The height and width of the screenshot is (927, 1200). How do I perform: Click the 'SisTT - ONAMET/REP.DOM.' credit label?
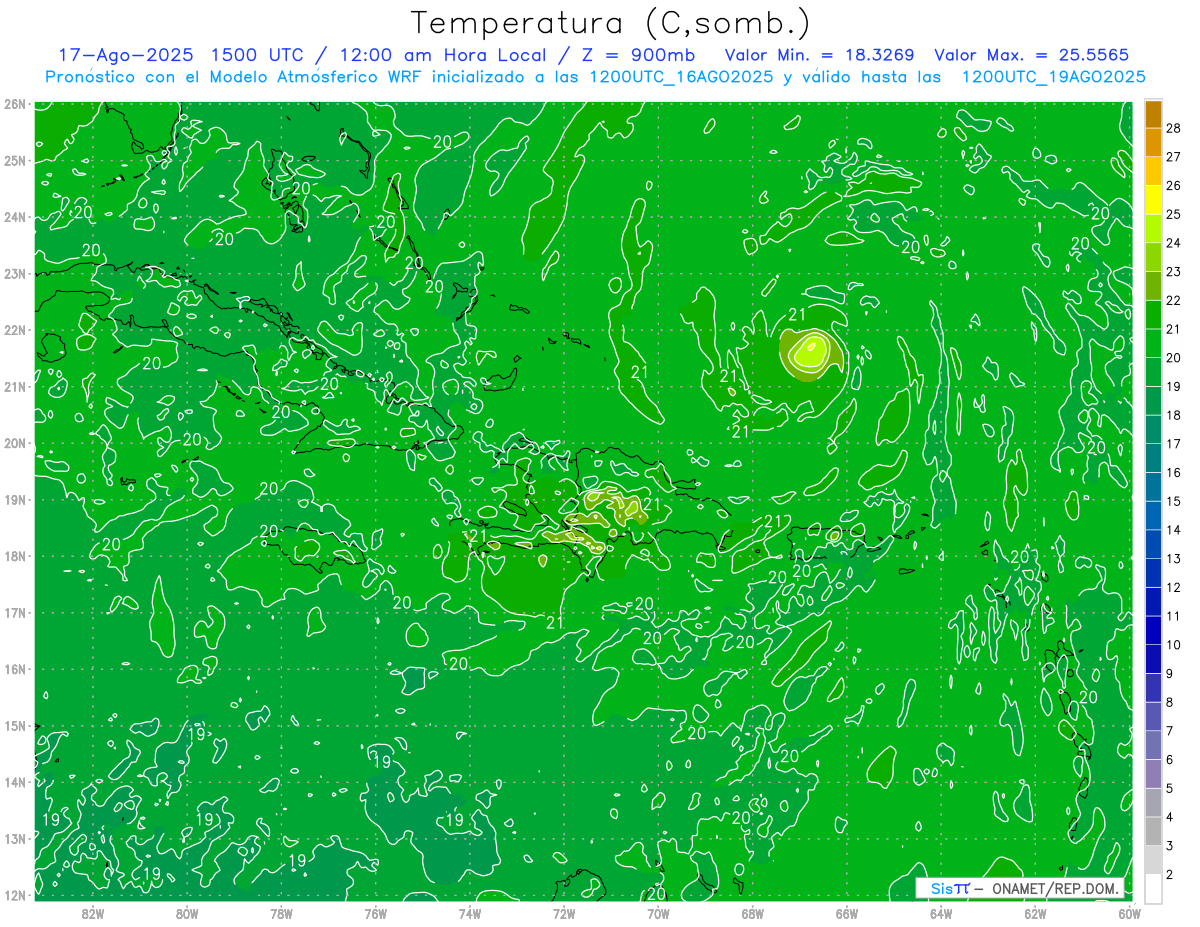1019,888
